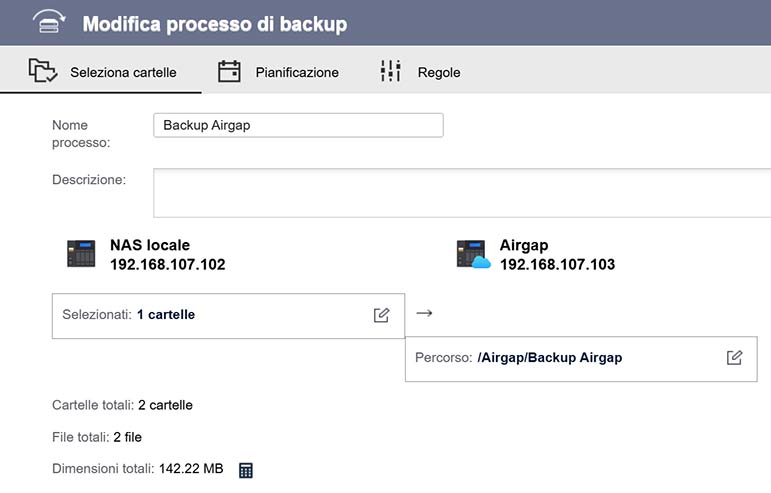The image size is (771, 493).
Task: Open the Regole tab
Action: (x=438, y=72)
